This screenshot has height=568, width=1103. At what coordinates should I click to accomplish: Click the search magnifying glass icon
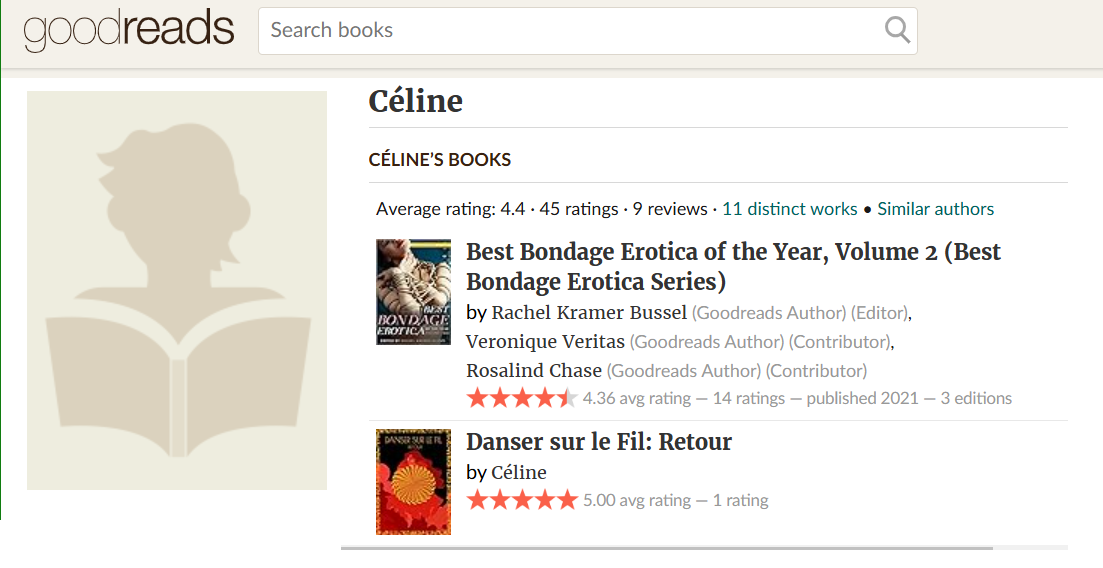tap(897, 30)
